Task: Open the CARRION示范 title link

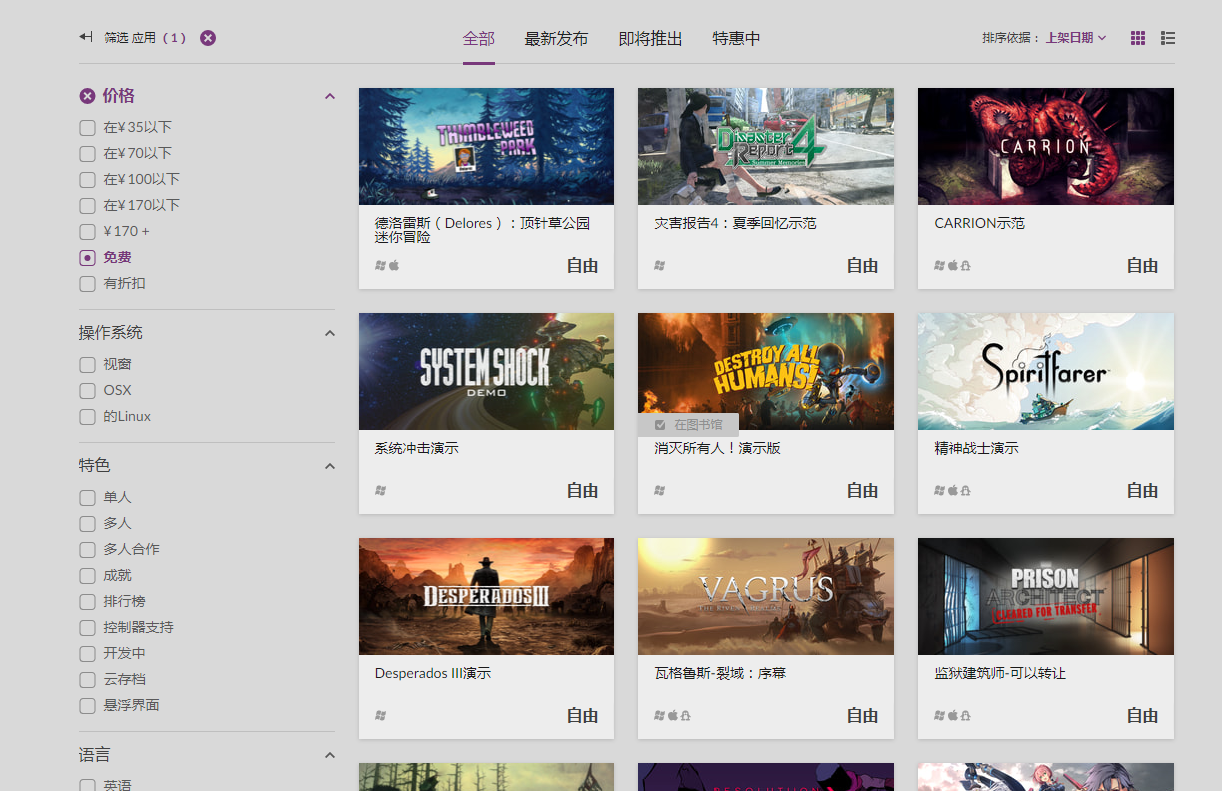Action: 979,223
